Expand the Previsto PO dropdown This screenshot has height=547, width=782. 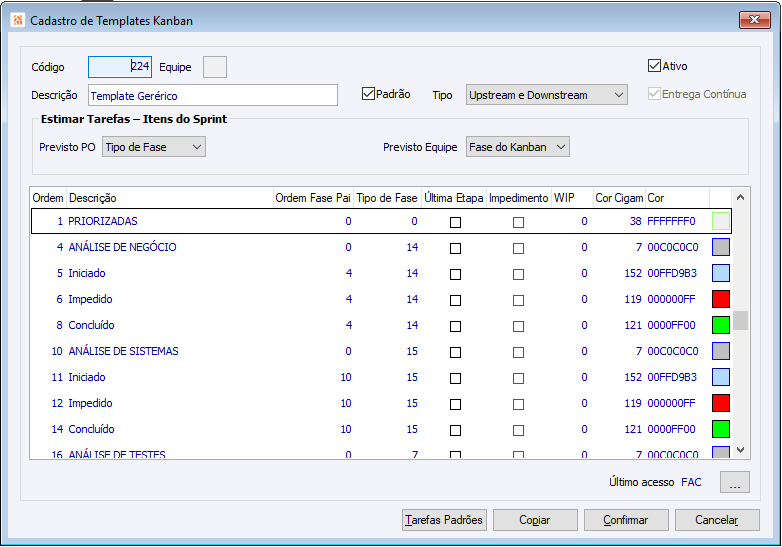point(154,147)
